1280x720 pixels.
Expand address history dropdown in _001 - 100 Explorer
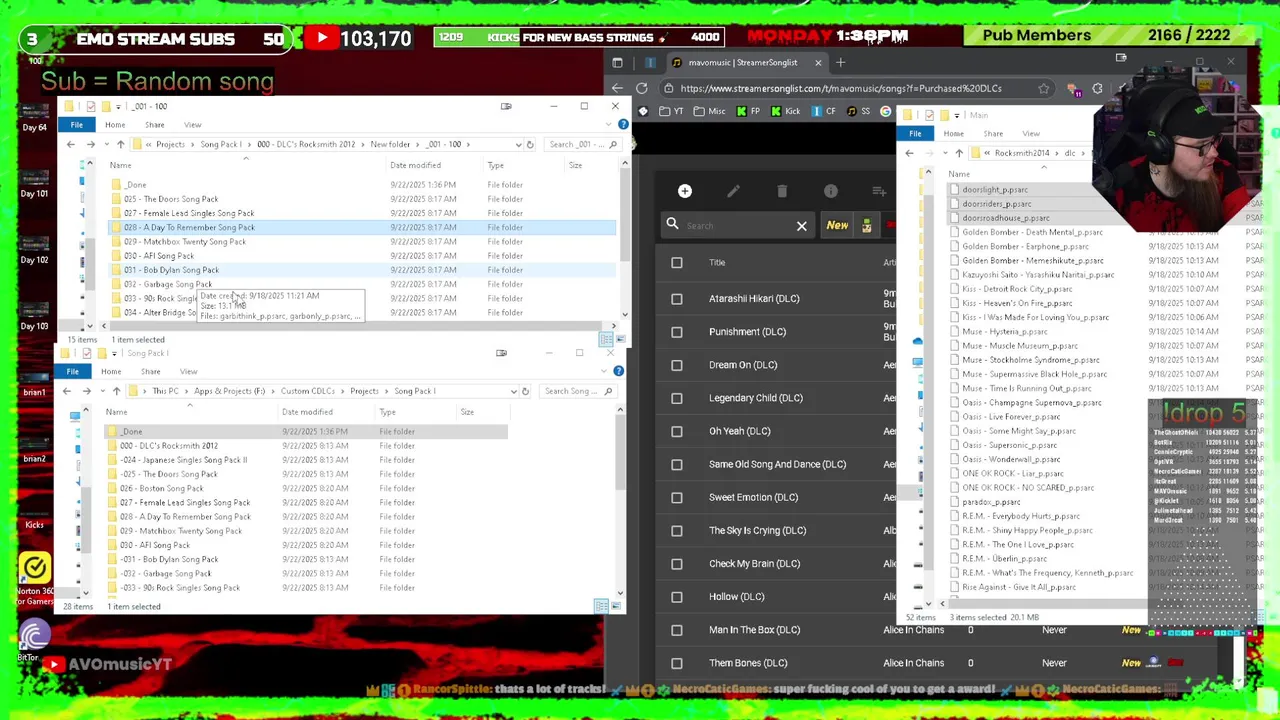[518, 144]
